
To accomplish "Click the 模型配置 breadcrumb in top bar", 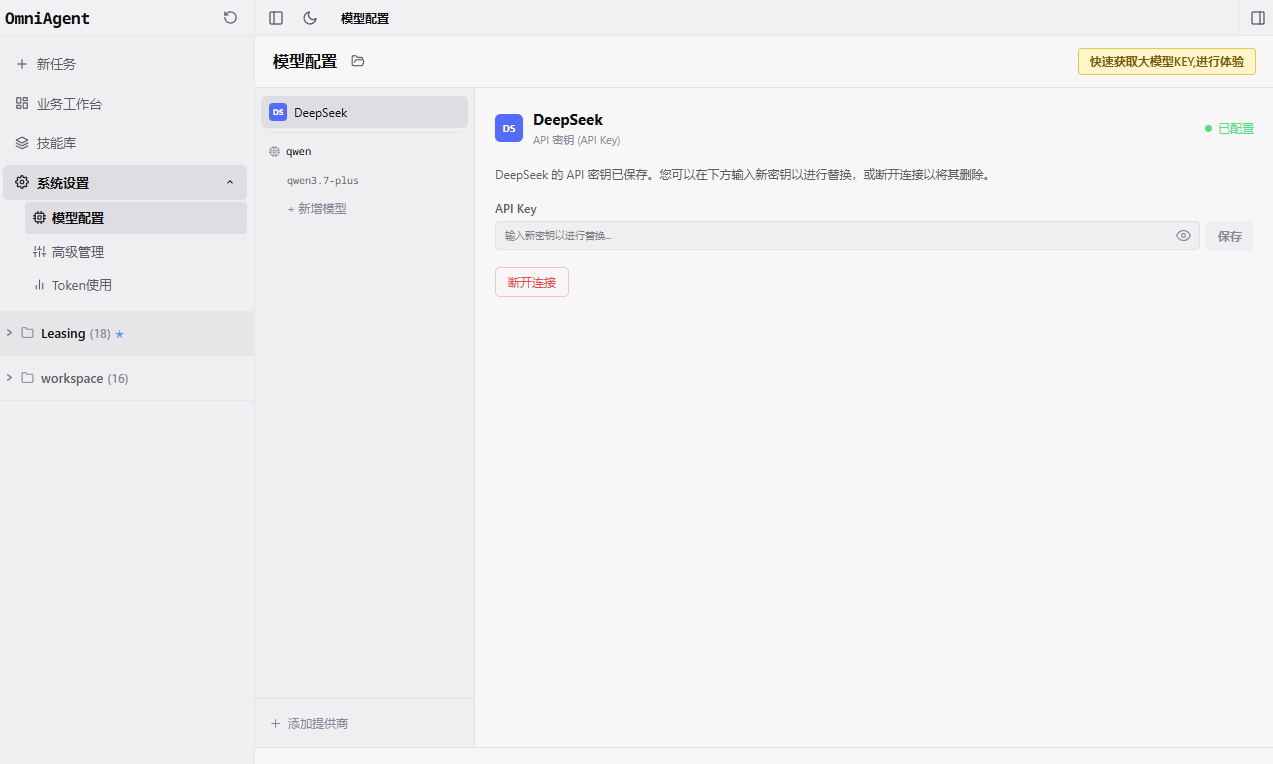I will click(365, 18).
